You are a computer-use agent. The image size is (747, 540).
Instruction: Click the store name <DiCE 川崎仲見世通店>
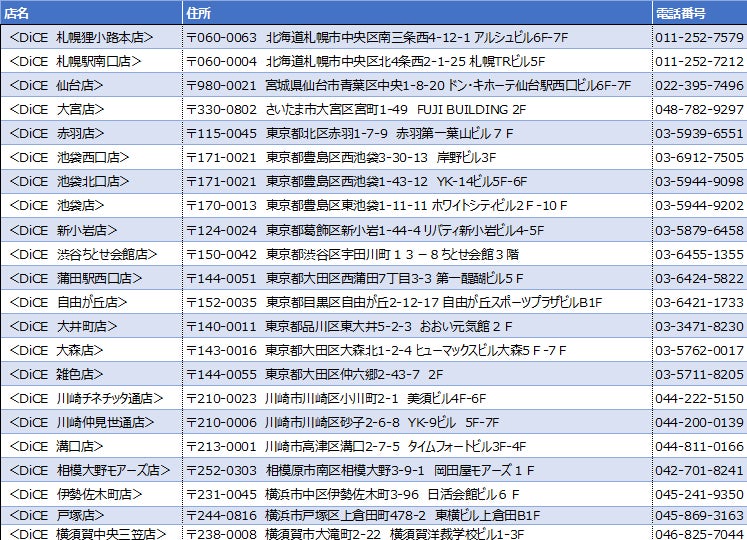(x=82, y=422)
